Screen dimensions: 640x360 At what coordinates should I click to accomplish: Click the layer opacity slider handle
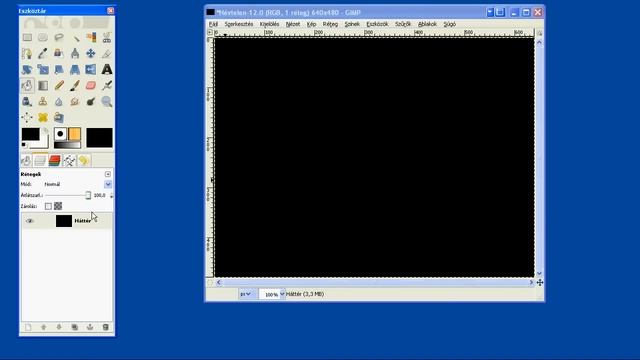[x=88, y=196]
